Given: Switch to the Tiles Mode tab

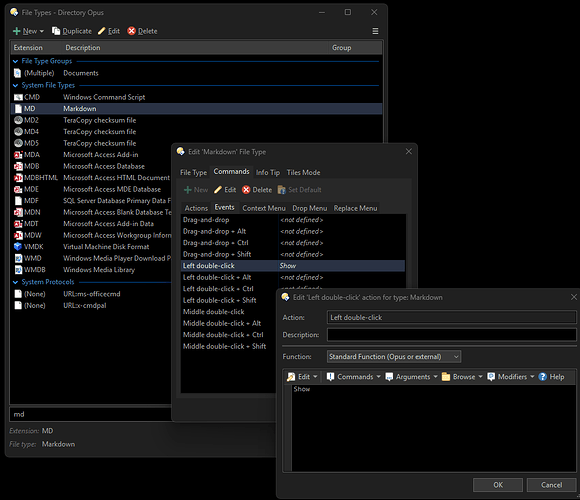Looking at the screenshot, I should click(x=303, y=172).
